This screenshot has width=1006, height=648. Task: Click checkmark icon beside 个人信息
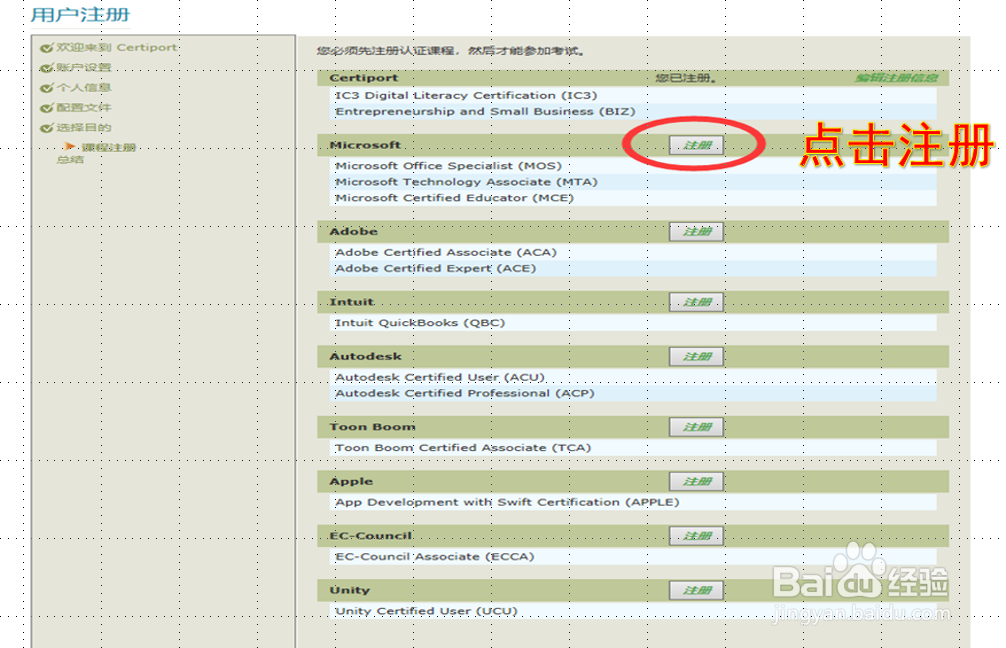point(47,88)
